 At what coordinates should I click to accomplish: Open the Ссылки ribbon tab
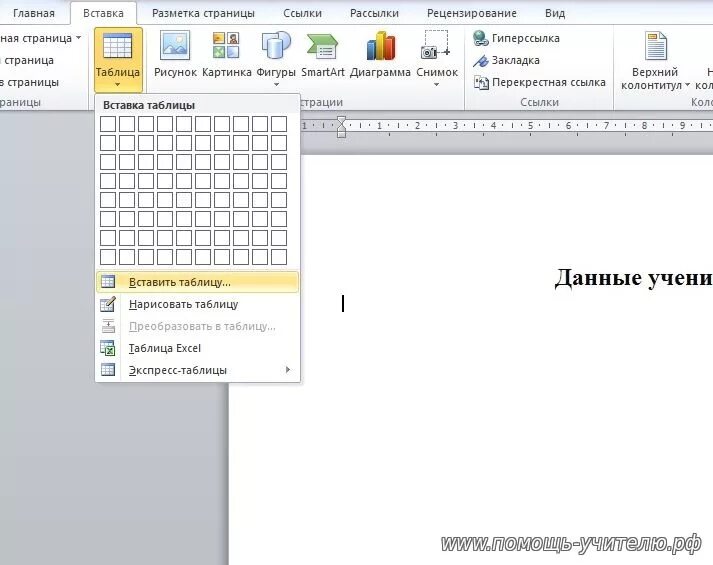click(x=302, y=13)
